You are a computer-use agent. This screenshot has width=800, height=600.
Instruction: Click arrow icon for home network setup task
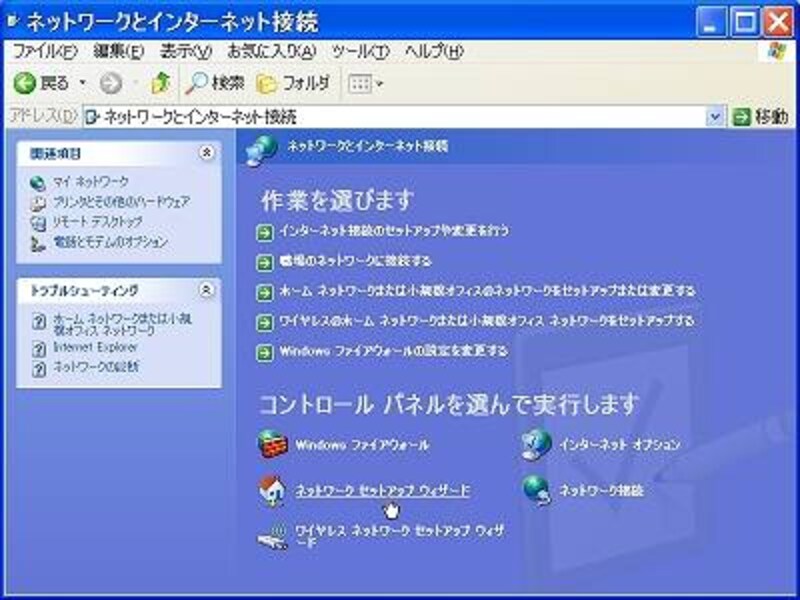264,293
